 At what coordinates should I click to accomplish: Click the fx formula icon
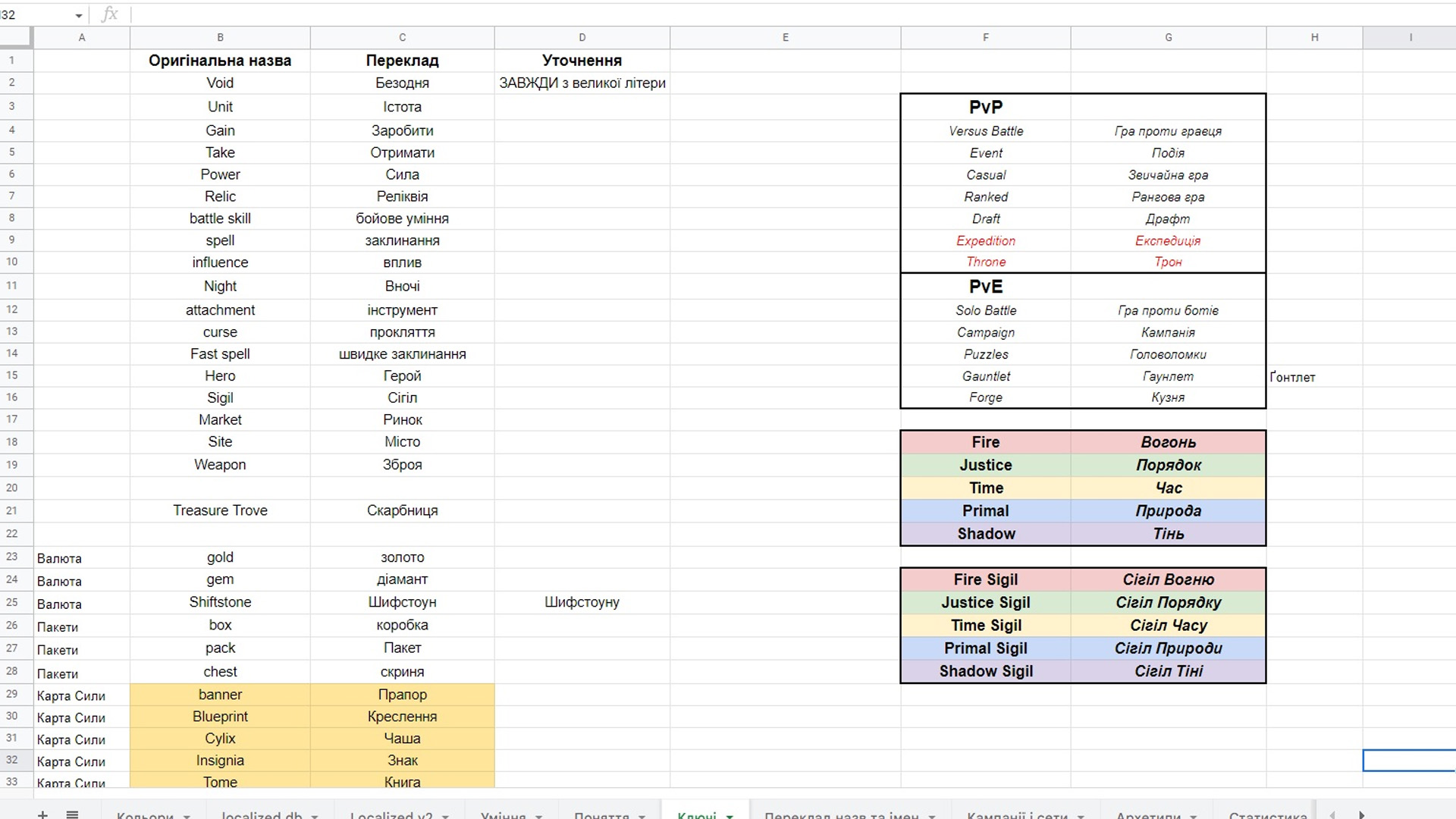coord(109,14)
